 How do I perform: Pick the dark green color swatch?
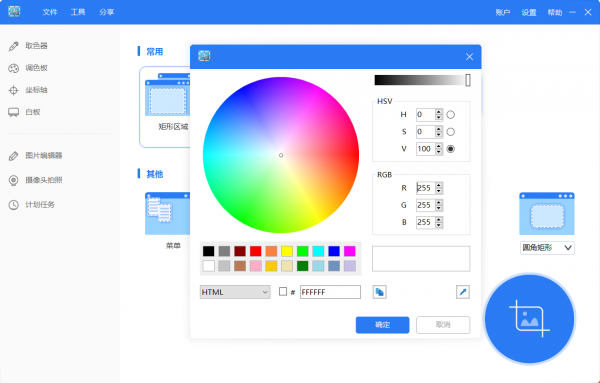tap(303, 266)
